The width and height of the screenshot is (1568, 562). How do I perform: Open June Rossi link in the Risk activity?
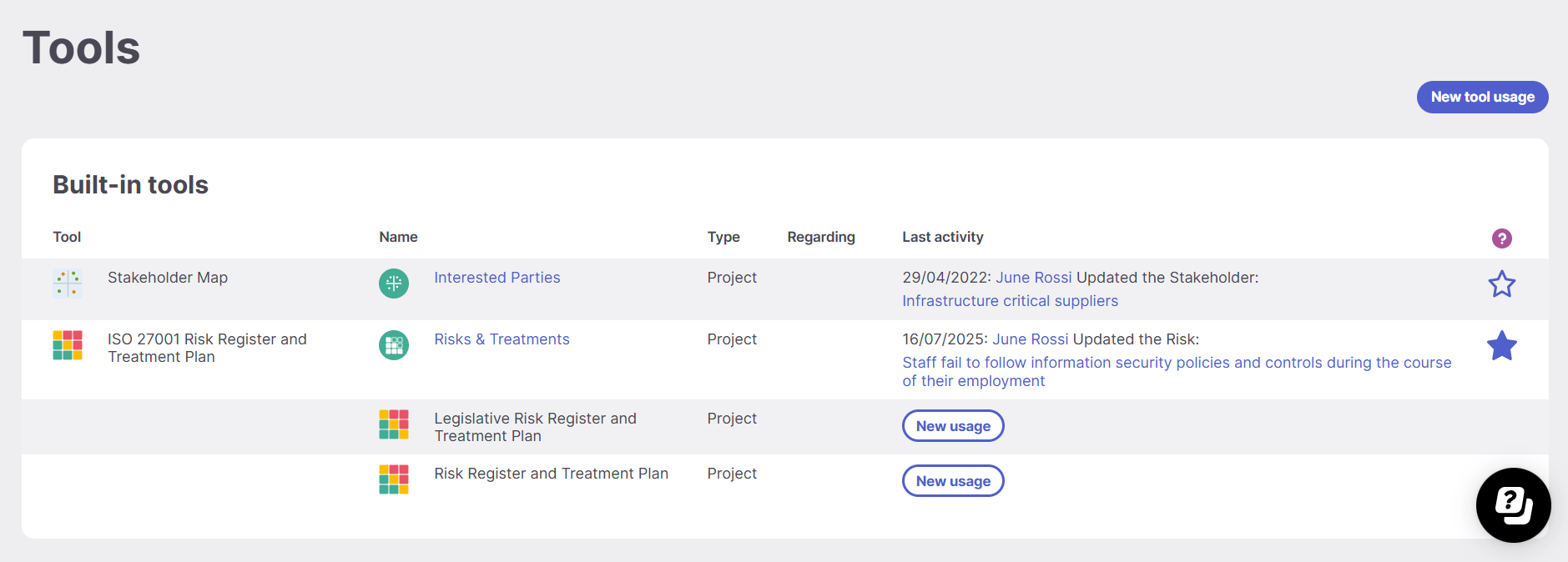point(1031,339)
